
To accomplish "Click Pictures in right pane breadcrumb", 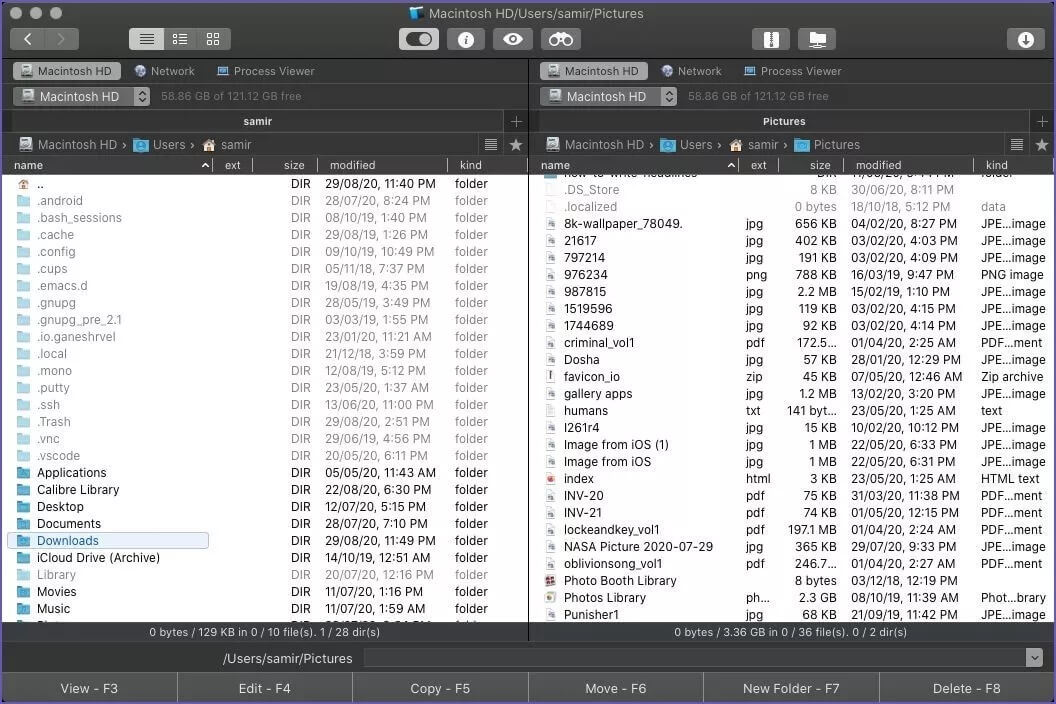I will click(x=827, y=144).
